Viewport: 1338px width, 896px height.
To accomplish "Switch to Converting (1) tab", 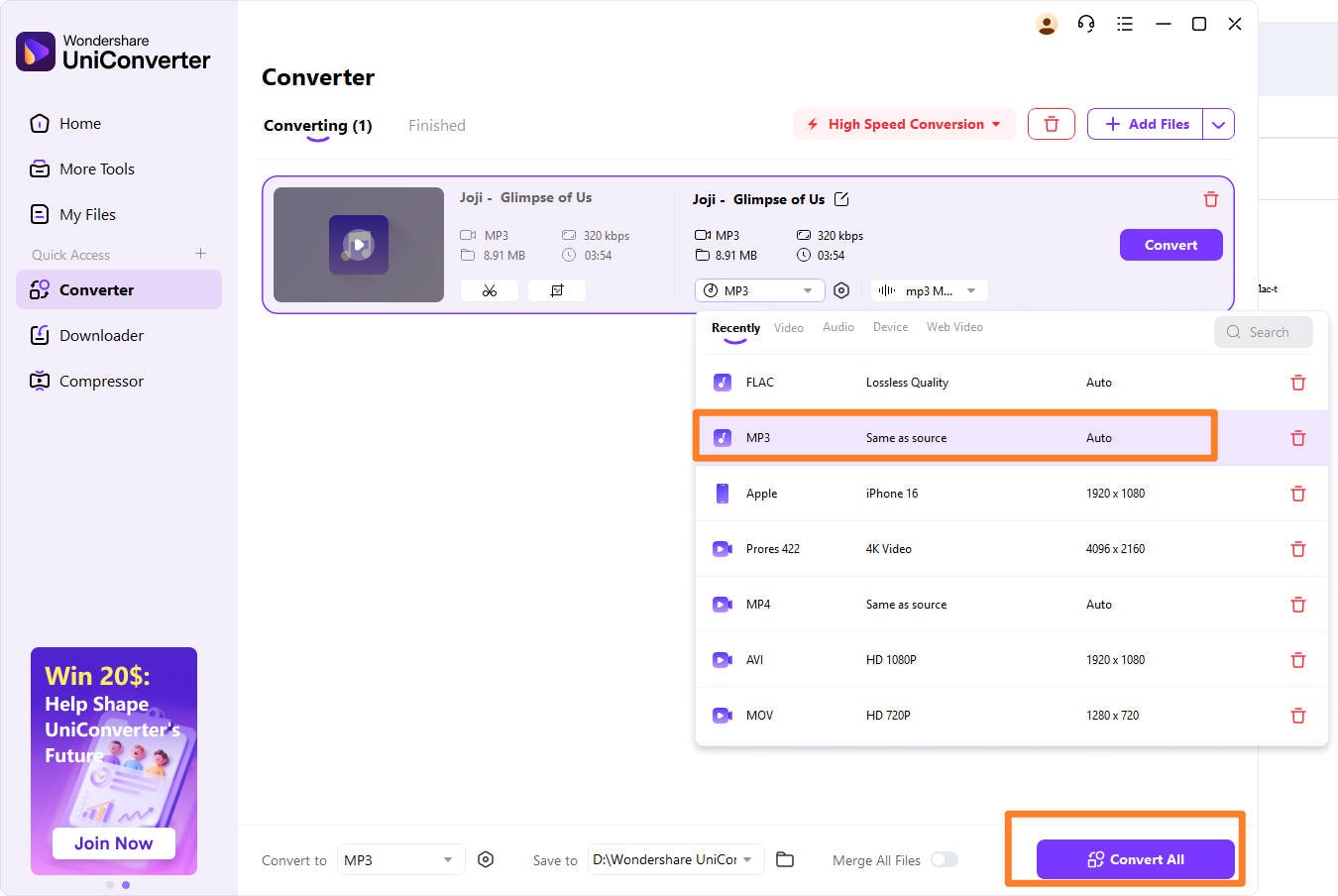I will pos(317,126).
